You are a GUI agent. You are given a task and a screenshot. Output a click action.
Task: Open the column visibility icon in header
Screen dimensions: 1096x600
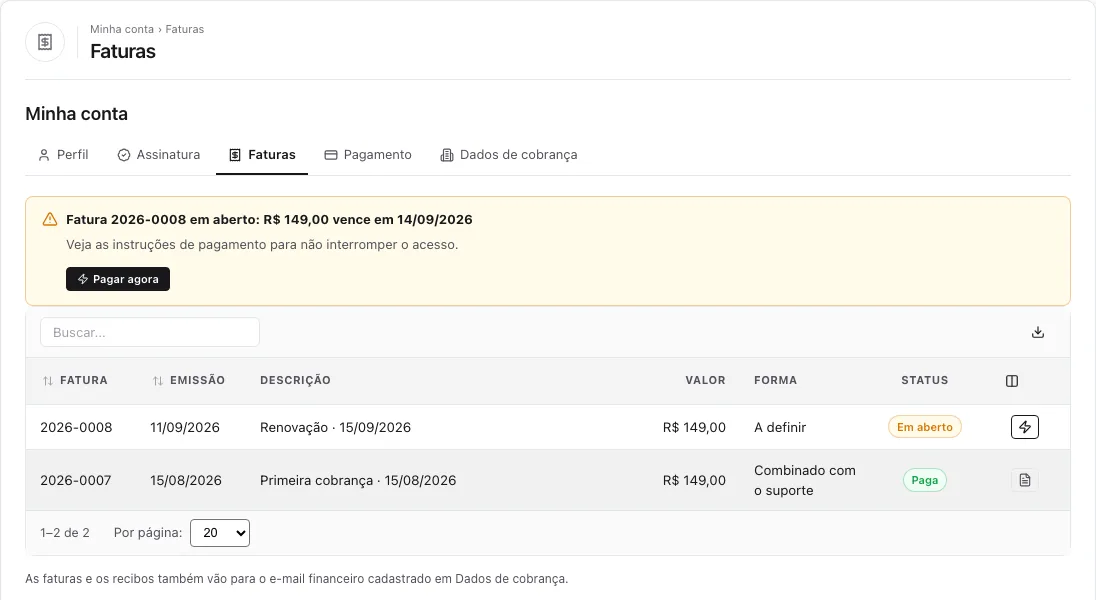(1011, 380)
